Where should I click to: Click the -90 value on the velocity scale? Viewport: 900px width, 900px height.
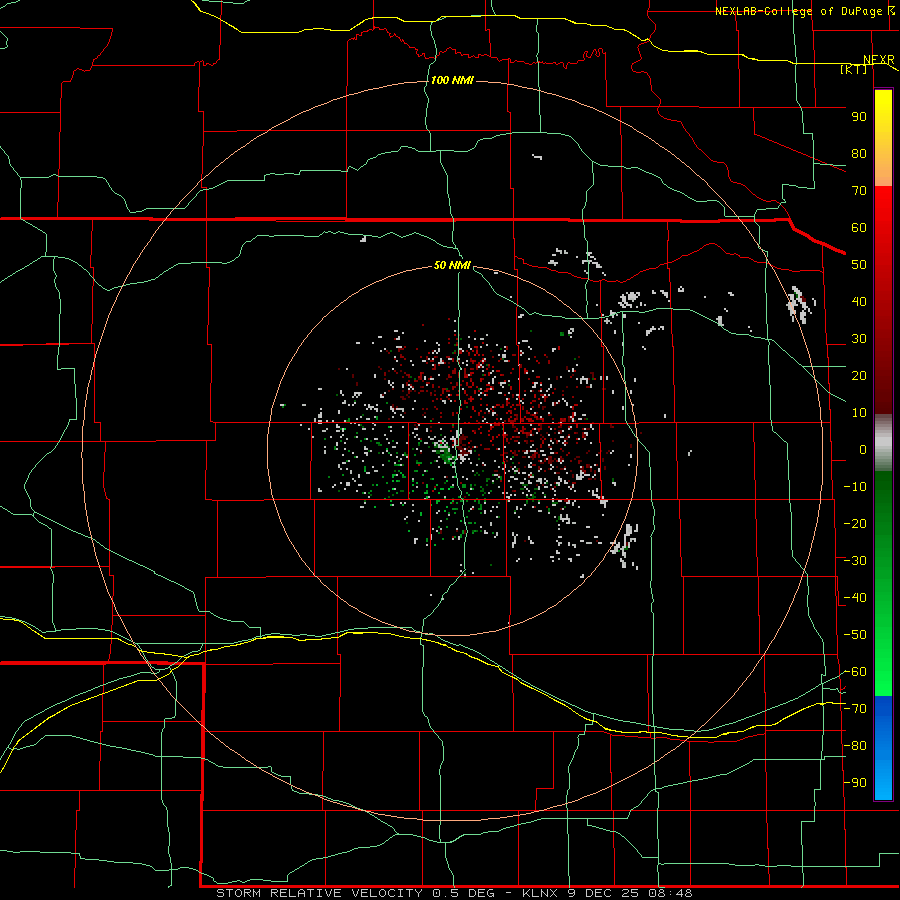point(855,783)
